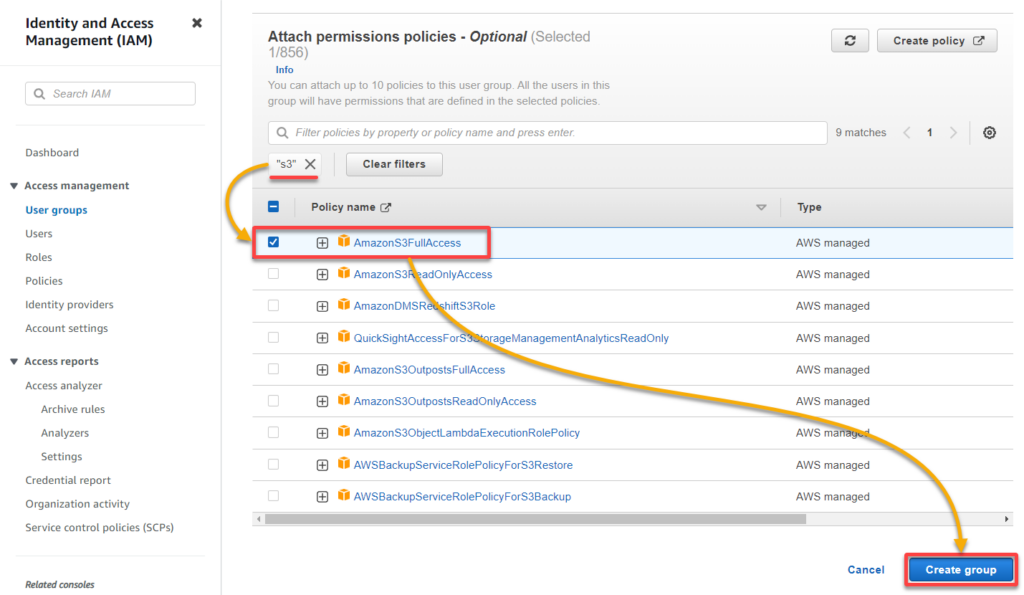Viewport: 1024px width, 595px height.
Task: Open the AmazonS3FullAccess policy link
Action: click(x=408, y=243)
